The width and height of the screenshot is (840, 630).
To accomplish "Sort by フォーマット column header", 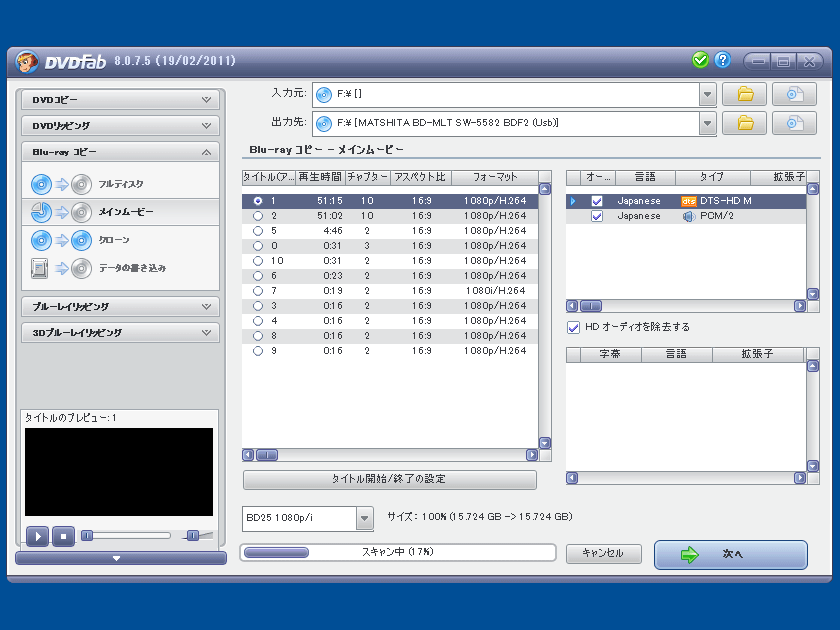I will pos(495,177).
